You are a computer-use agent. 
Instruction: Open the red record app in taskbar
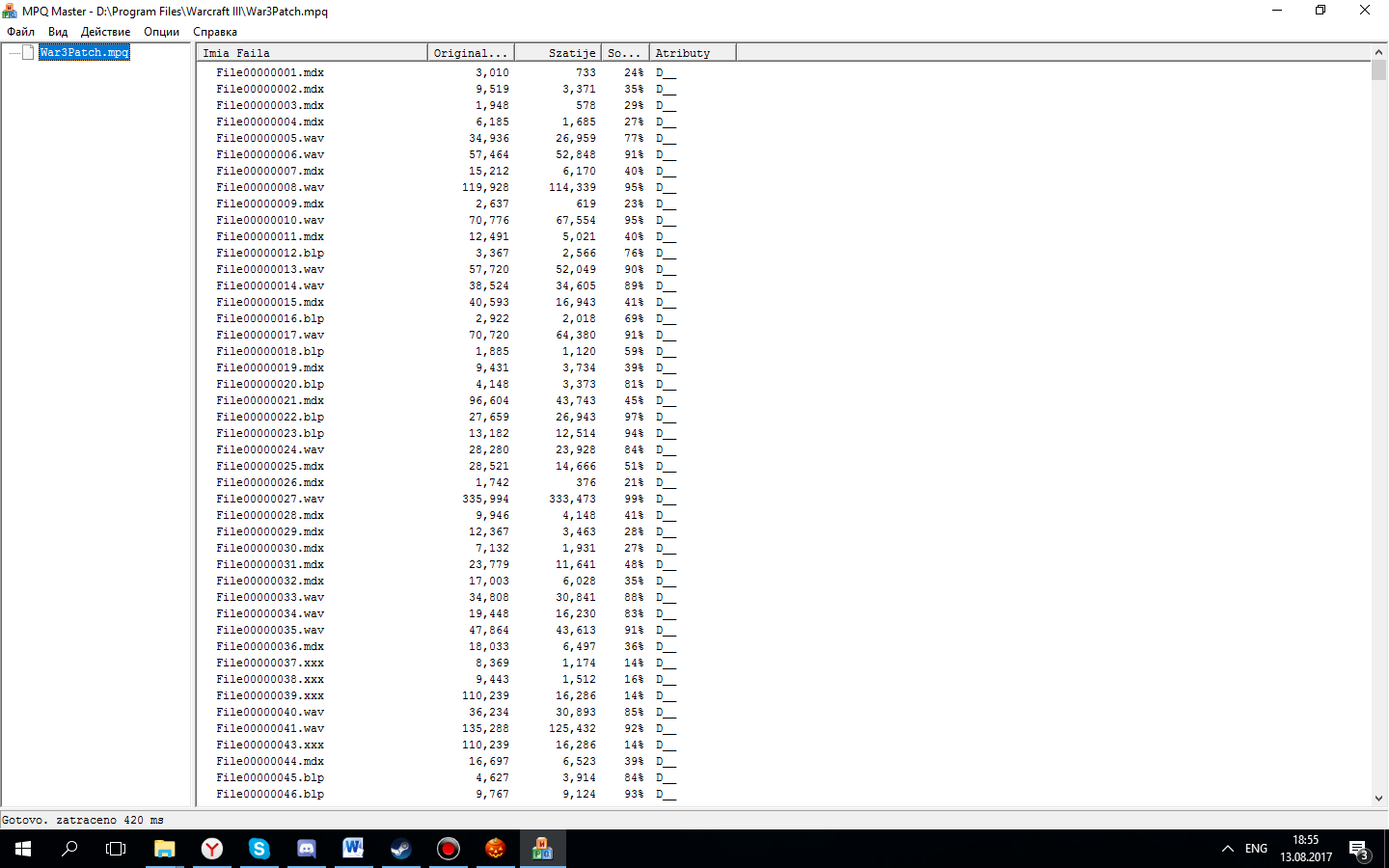pos(448,849)
